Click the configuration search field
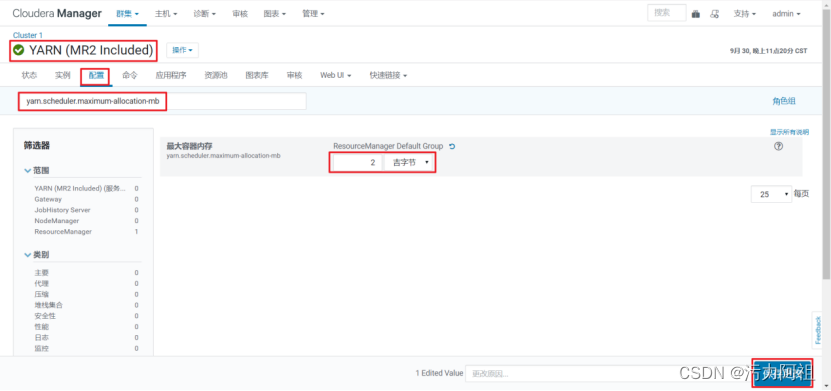Screen dimensions: 831x391 tap(162, 101)
